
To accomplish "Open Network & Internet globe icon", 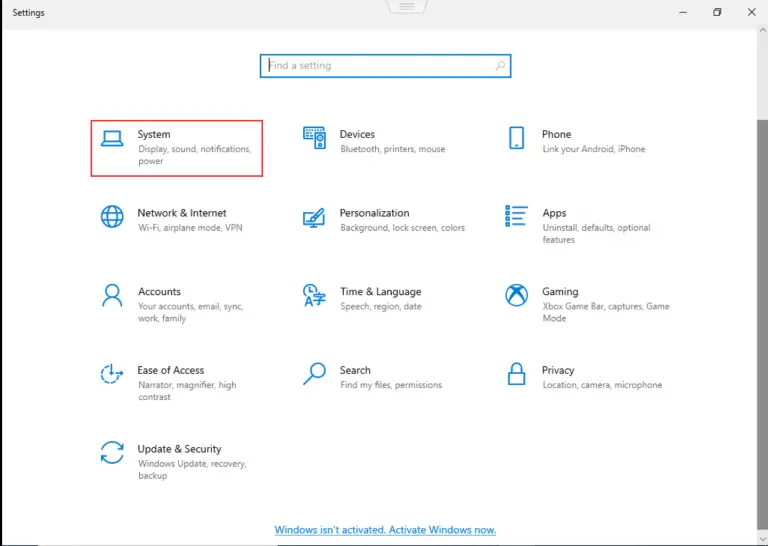I will click(112, 216).
